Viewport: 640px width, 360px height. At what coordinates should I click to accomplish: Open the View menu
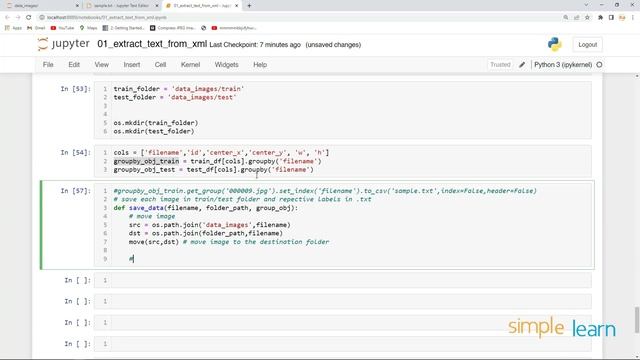(x=102, y=65)
